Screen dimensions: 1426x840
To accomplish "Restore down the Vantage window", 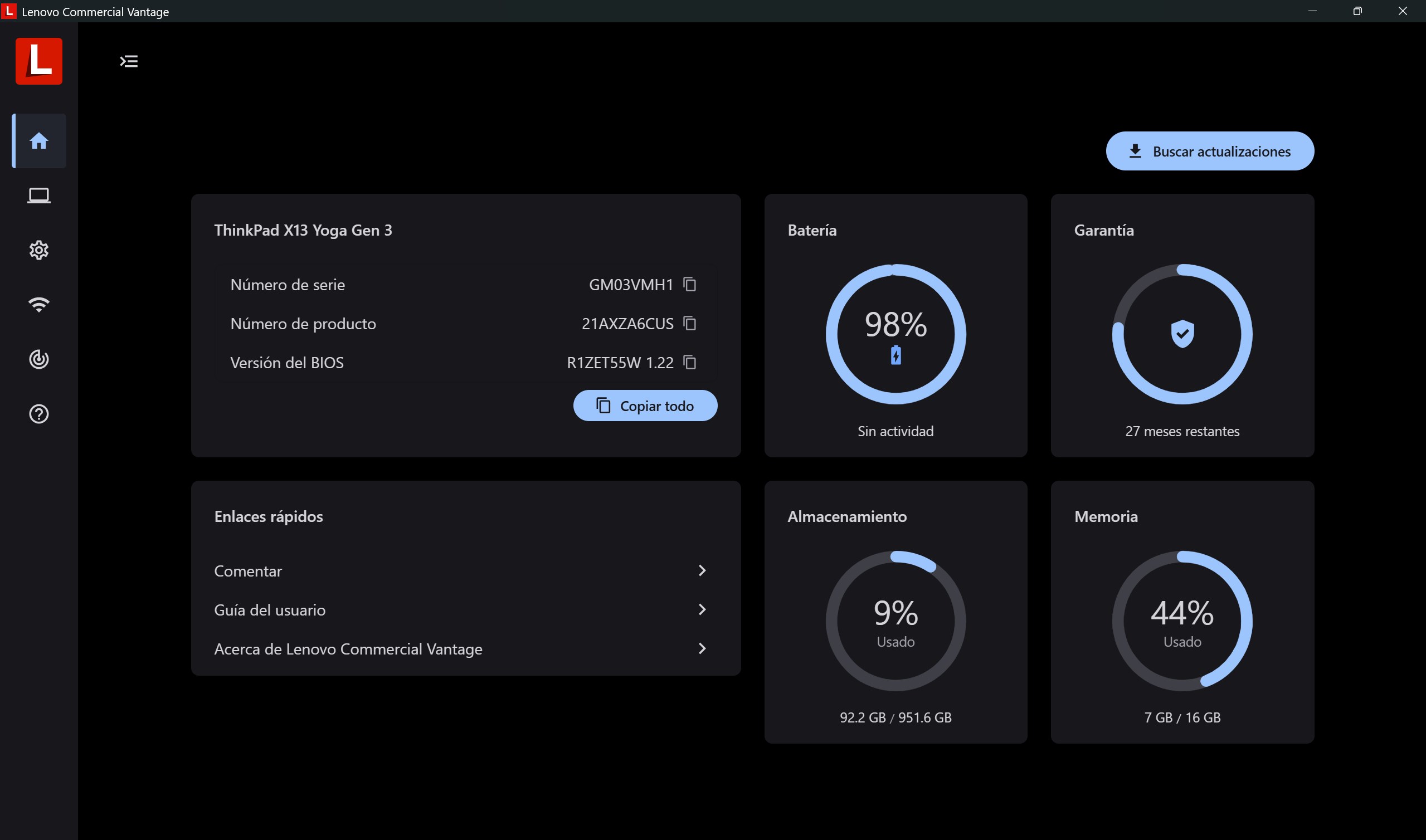I will (1357, 11).
